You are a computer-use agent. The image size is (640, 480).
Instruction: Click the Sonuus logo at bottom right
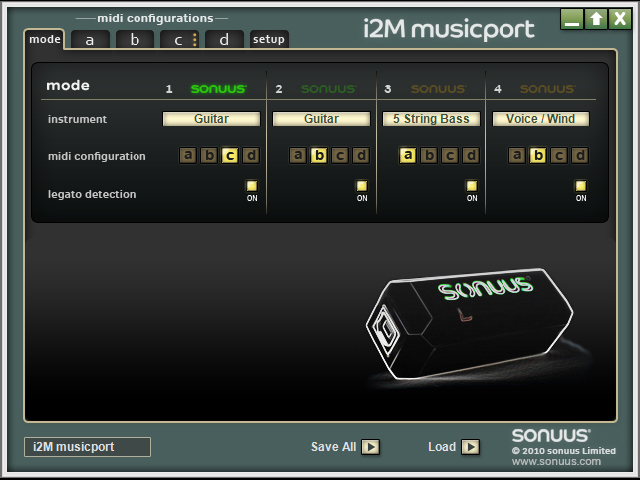(x=551, y=435)
